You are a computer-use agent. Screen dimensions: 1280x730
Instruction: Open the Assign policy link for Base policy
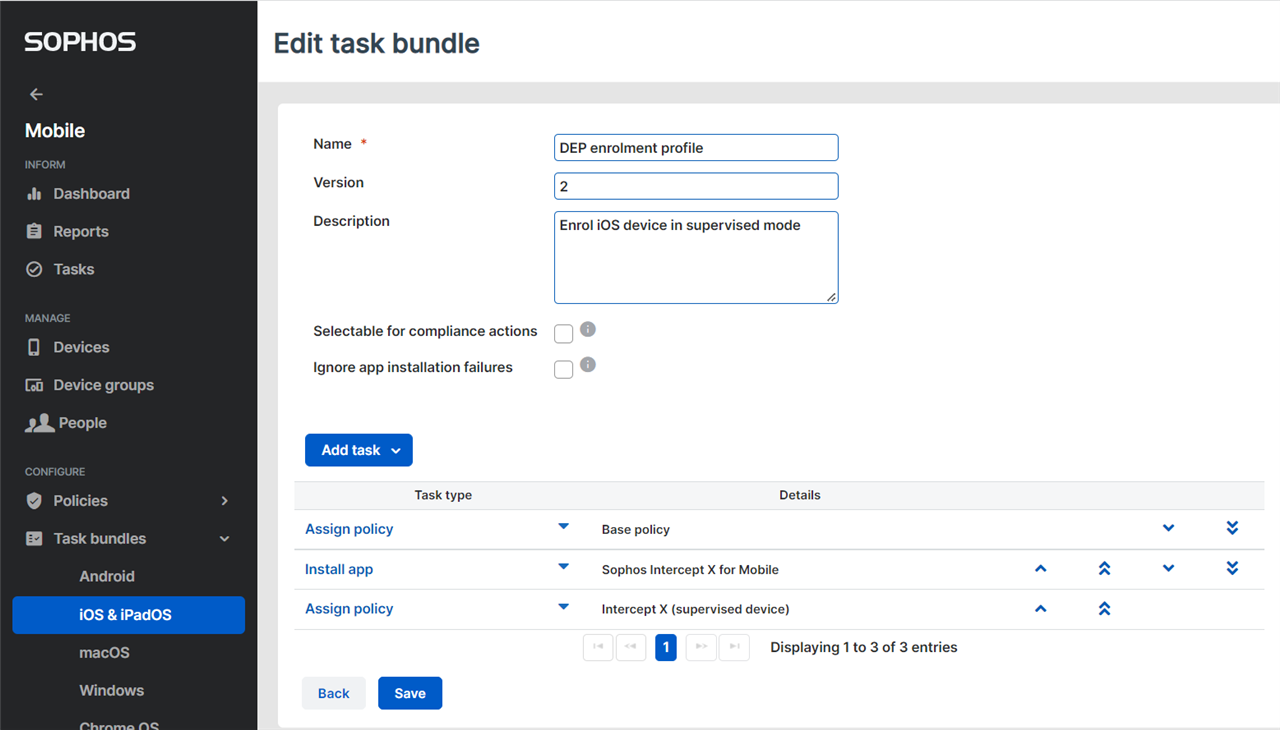(349, 529)
